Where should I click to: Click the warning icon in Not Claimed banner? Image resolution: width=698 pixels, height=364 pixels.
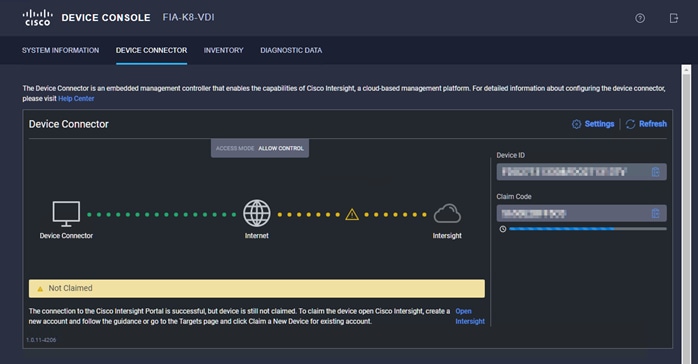click(x=40, y=289)
